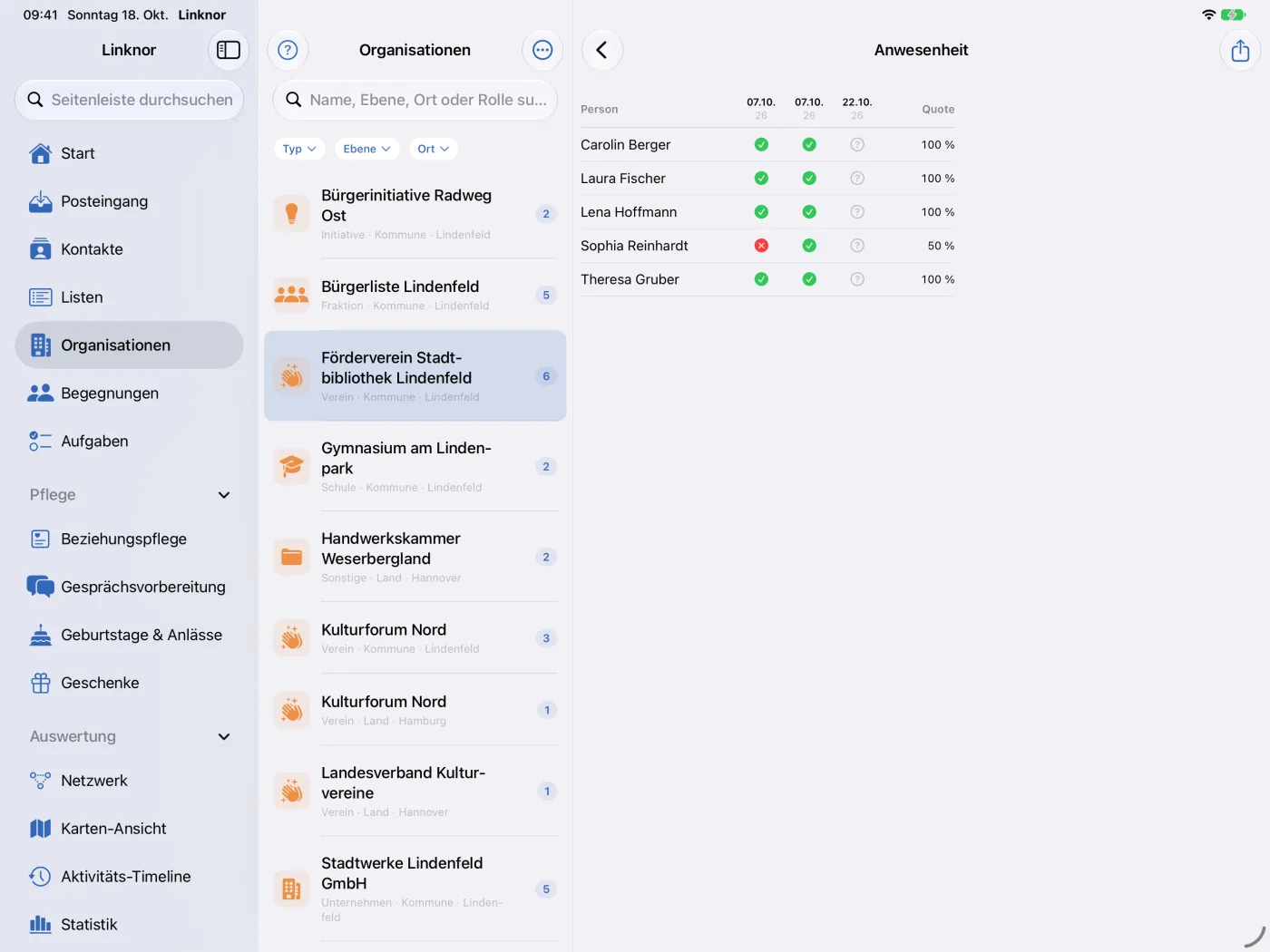
Task: Open Stadtwerke Lindenfeld GmbH entry
Action: coord(415,889)
